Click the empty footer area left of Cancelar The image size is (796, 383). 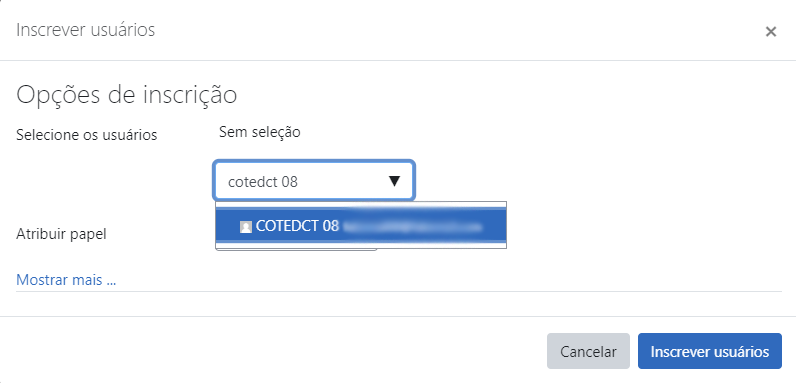[273, 351]
